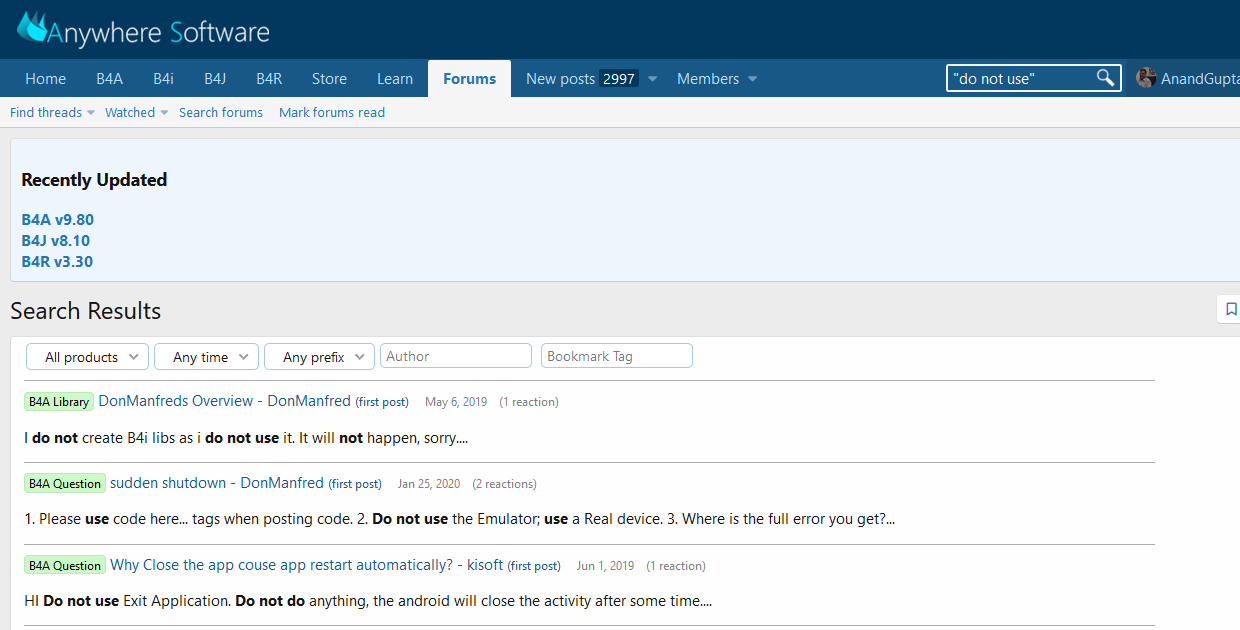This screenshot has width=1240, height=630.
Task: Expand the Members dropdown arrow
Action: click(752, 79)
